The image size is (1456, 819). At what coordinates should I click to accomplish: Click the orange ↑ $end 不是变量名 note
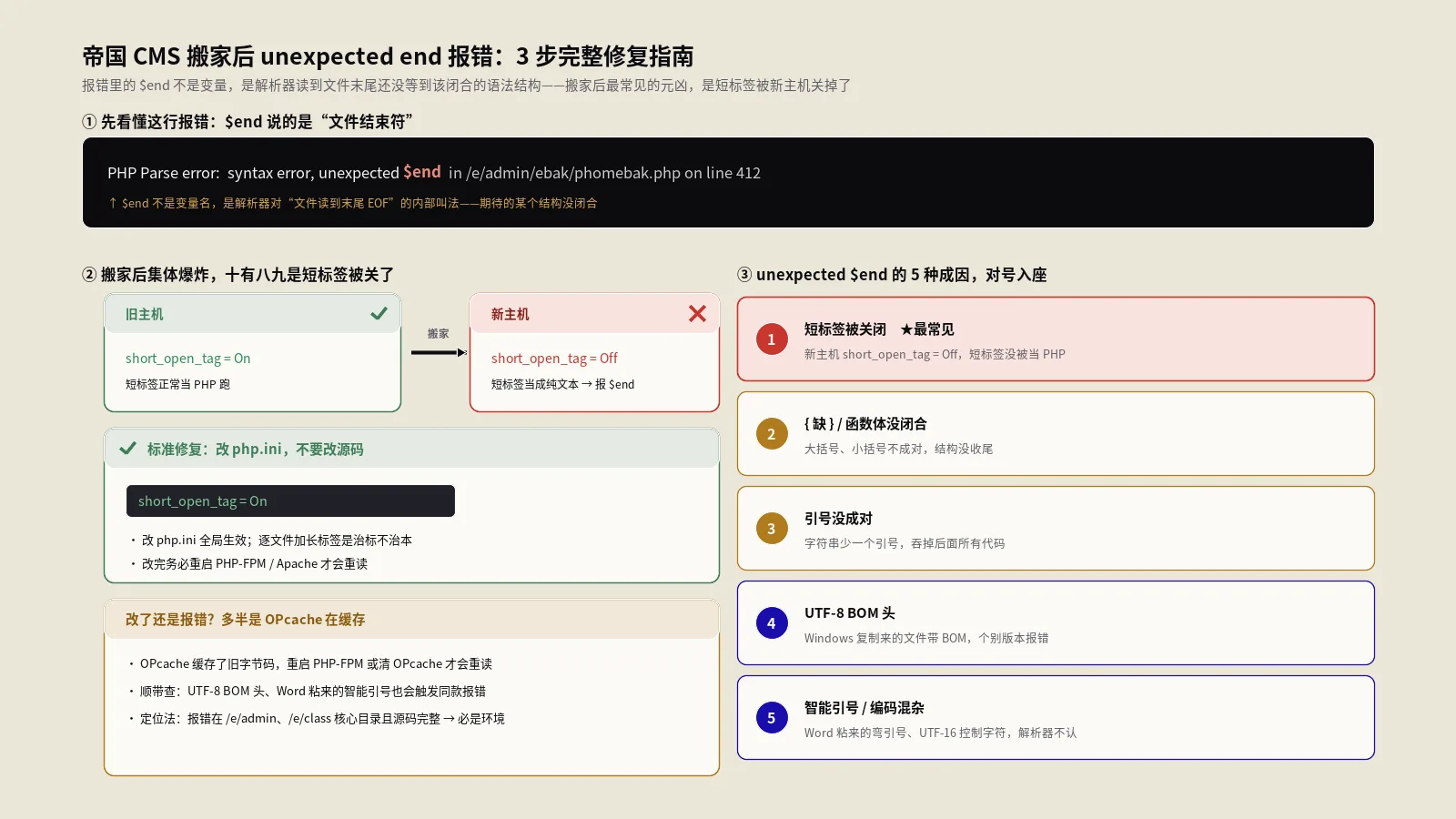click(x=353, y=203)
